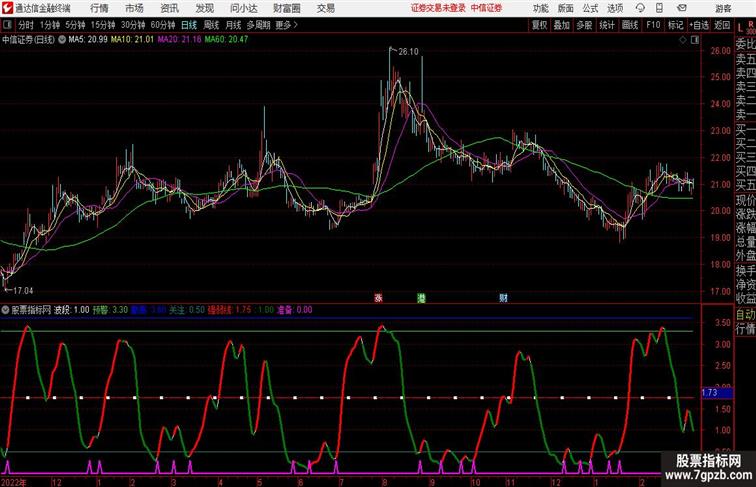756x487 pixels.
Task: Open the 功能 menu
Action: [540, 8]
